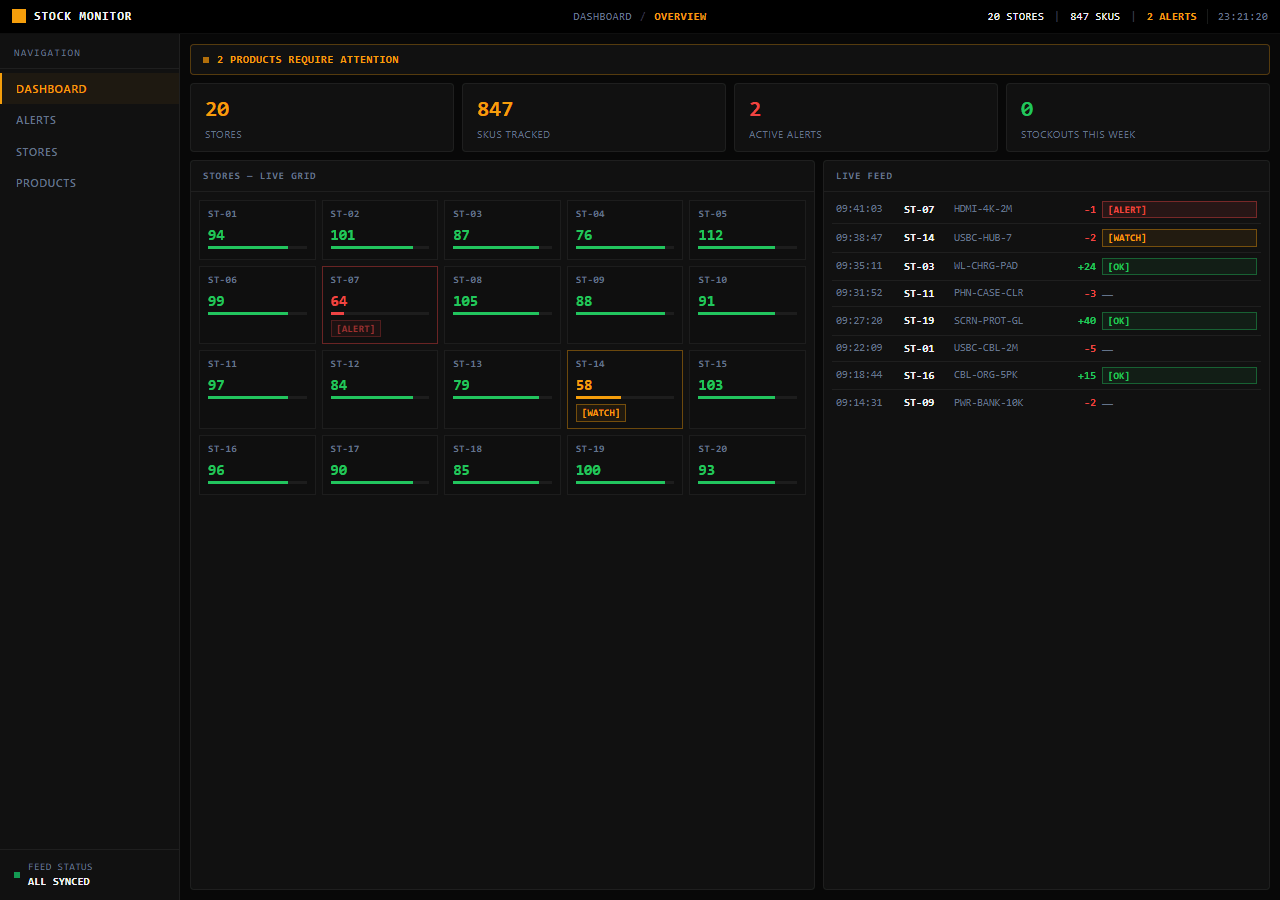Open store tile ST-06
This screenshot has width=1280, height=900.
coord(257,305)
